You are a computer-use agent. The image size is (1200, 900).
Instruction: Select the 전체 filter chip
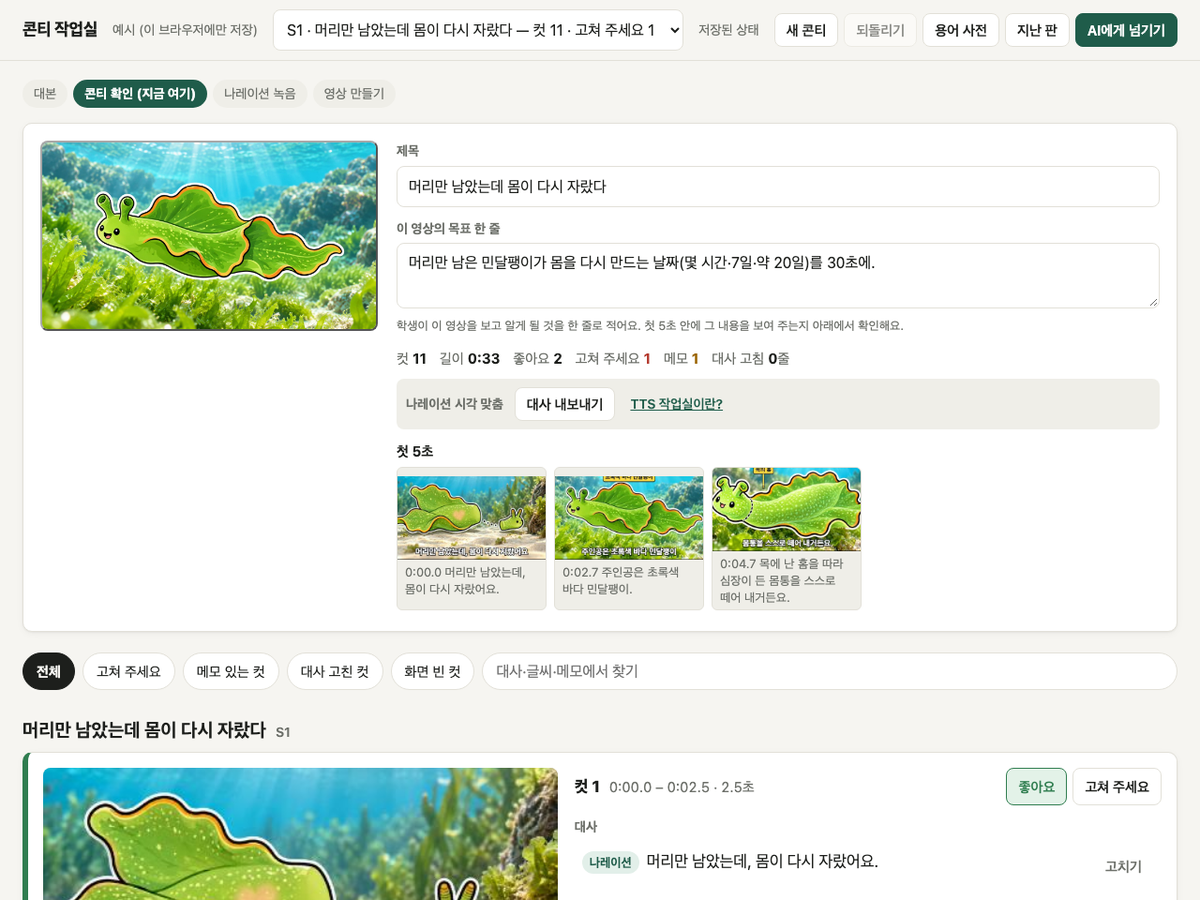click(x=48, y=671)
